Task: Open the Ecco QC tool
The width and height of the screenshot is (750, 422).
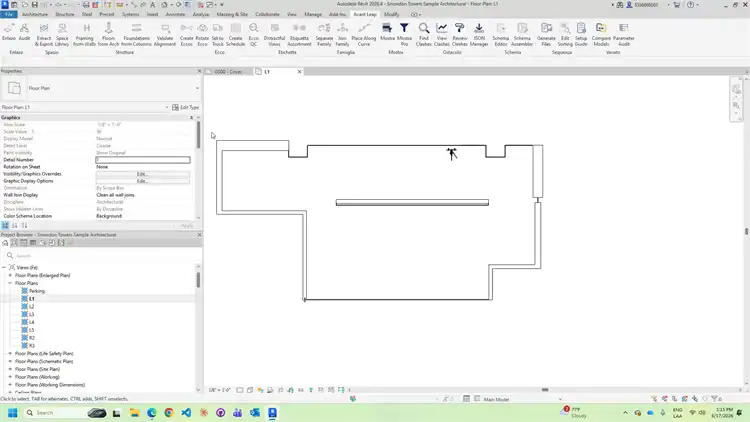Action: [254, 35]
